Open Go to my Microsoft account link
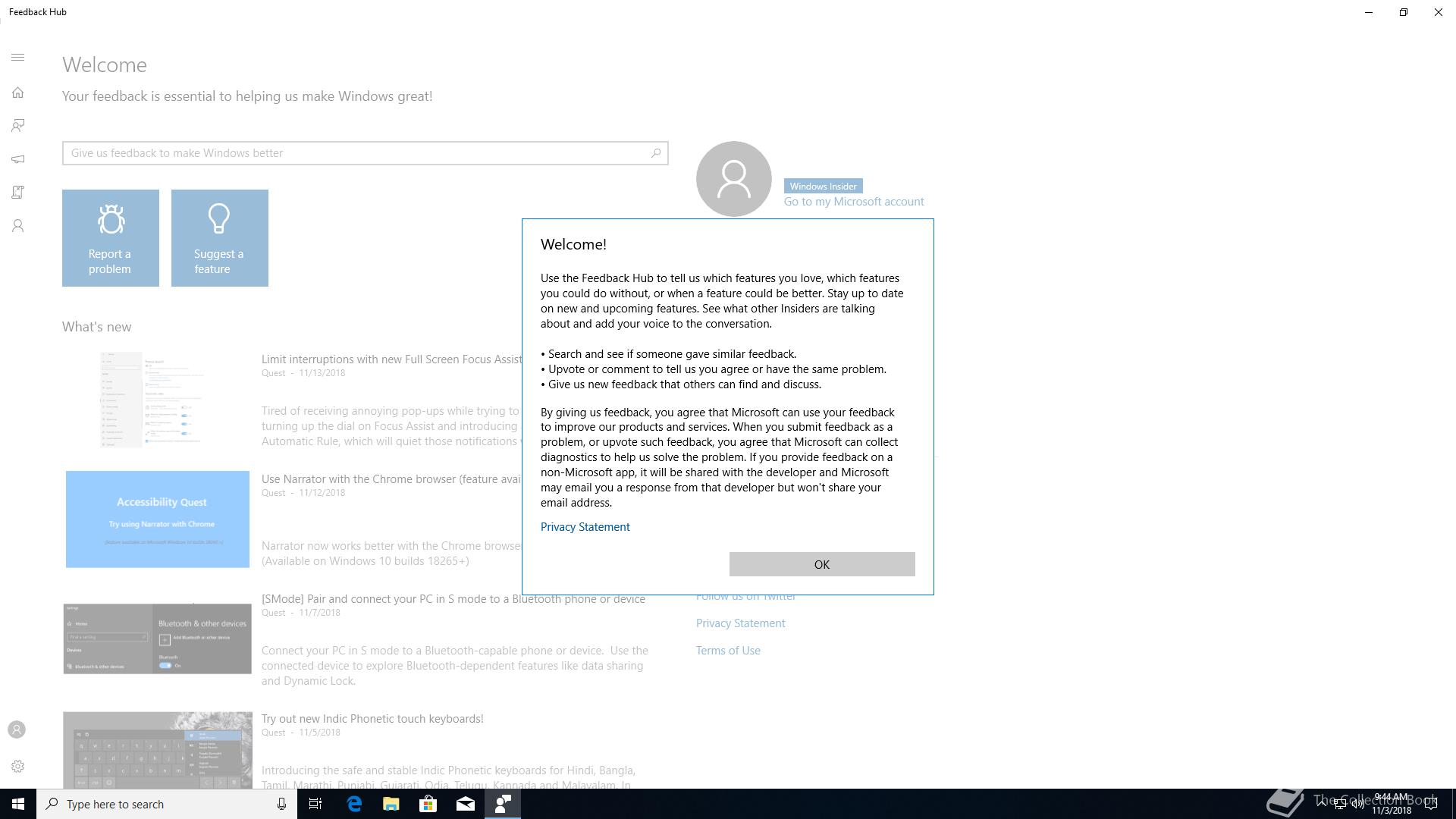The width and height of the screenshot is (1456, 819). pos(854,202)
